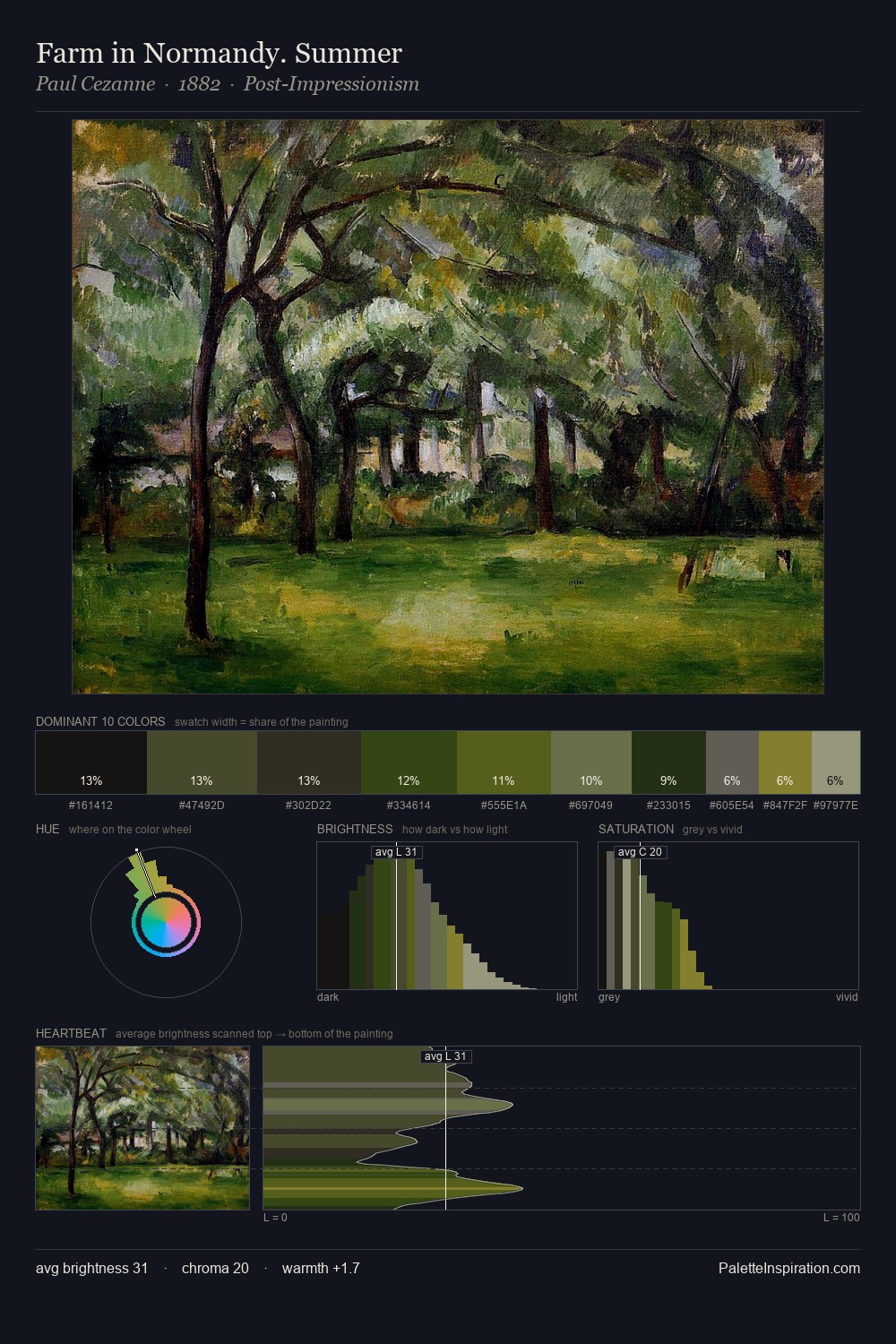
Task: Click the Post-Impressionism style label
Action: (x=332, y=84)
